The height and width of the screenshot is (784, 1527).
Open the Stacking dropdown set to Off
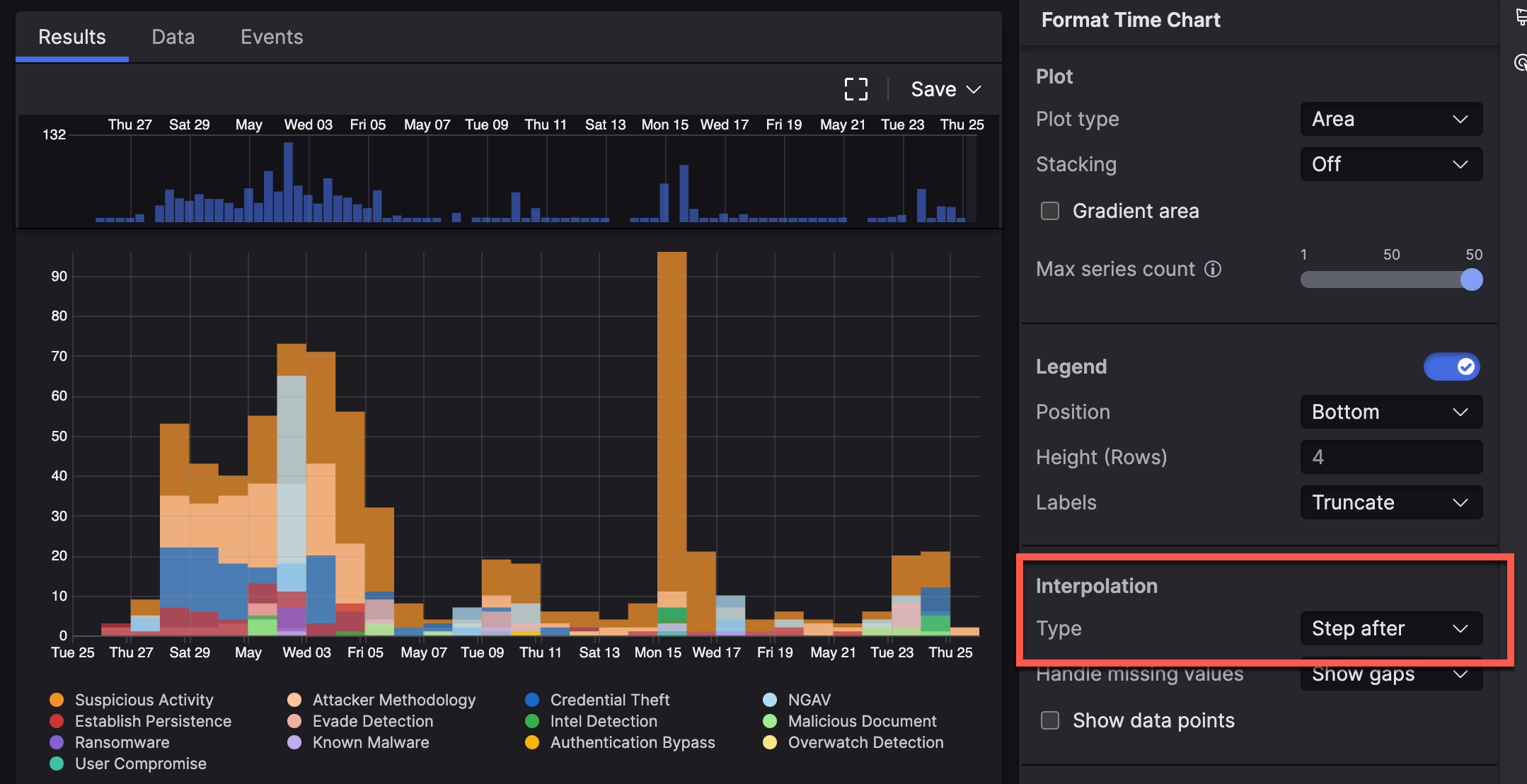pos(1390,164)
